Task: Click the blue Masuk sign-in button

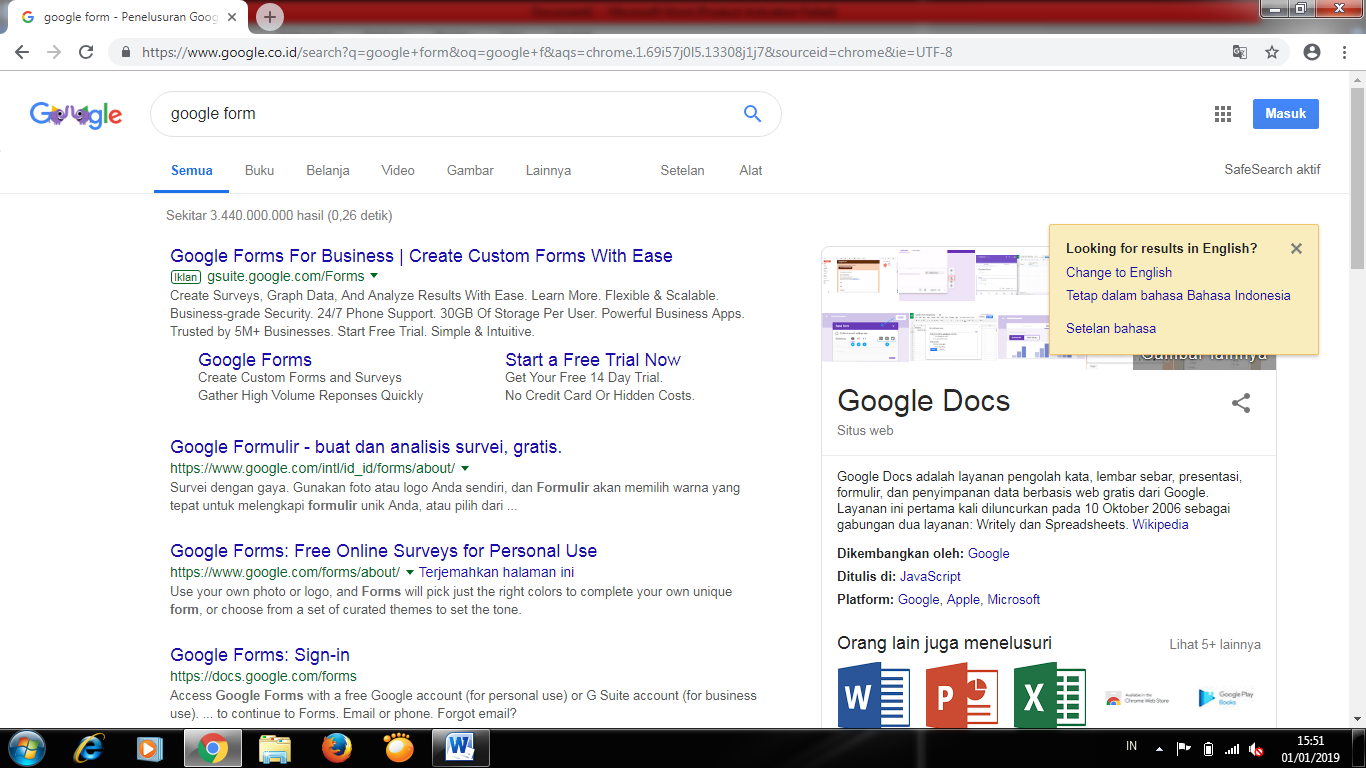Action: coord(1285,114)
